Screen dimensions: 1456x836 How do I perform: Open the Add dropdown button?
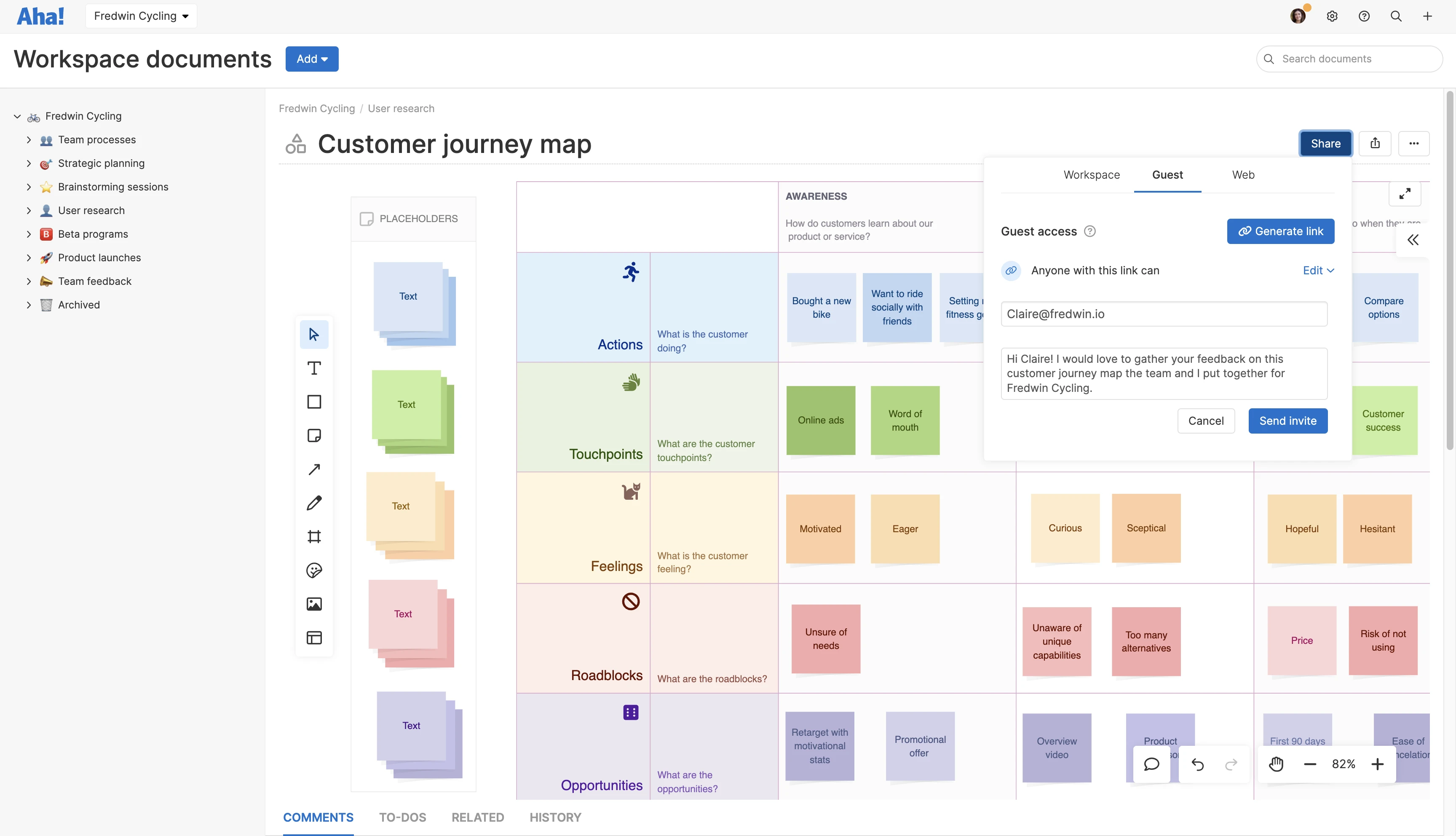coord(312,59)
